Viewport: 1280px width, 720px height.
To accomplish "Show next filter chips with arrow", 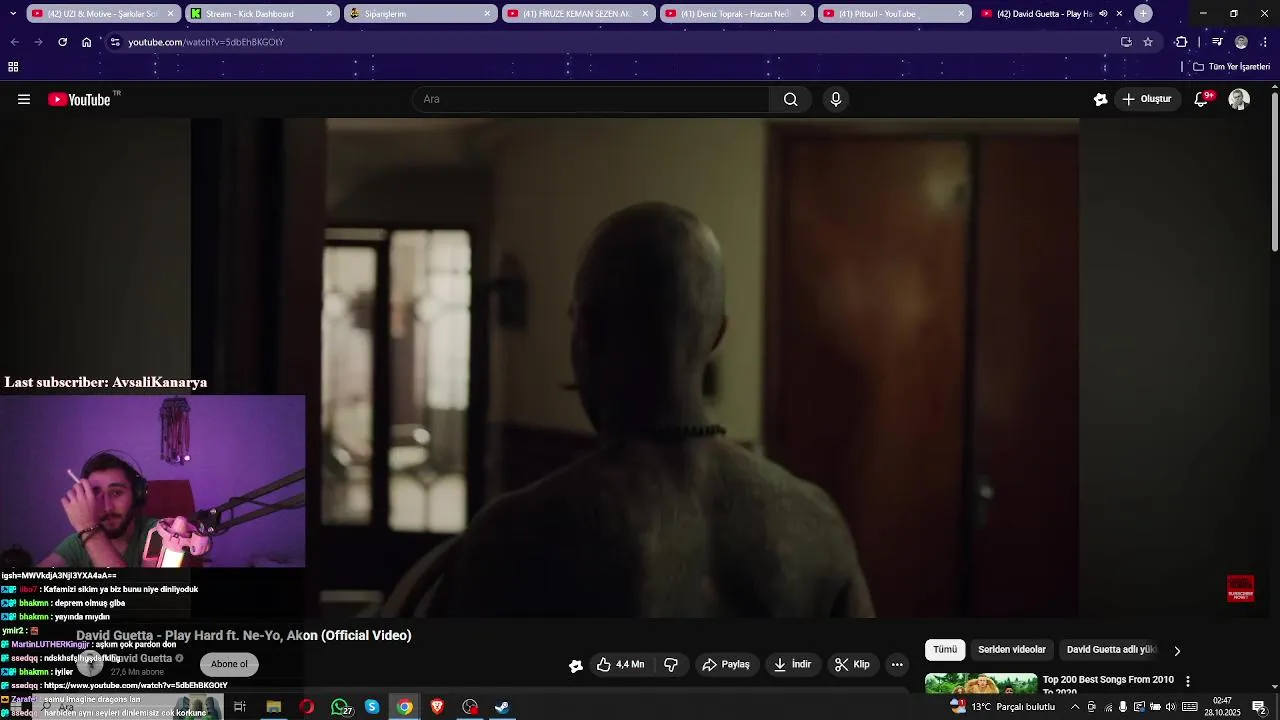I will tap(1177, 650).
